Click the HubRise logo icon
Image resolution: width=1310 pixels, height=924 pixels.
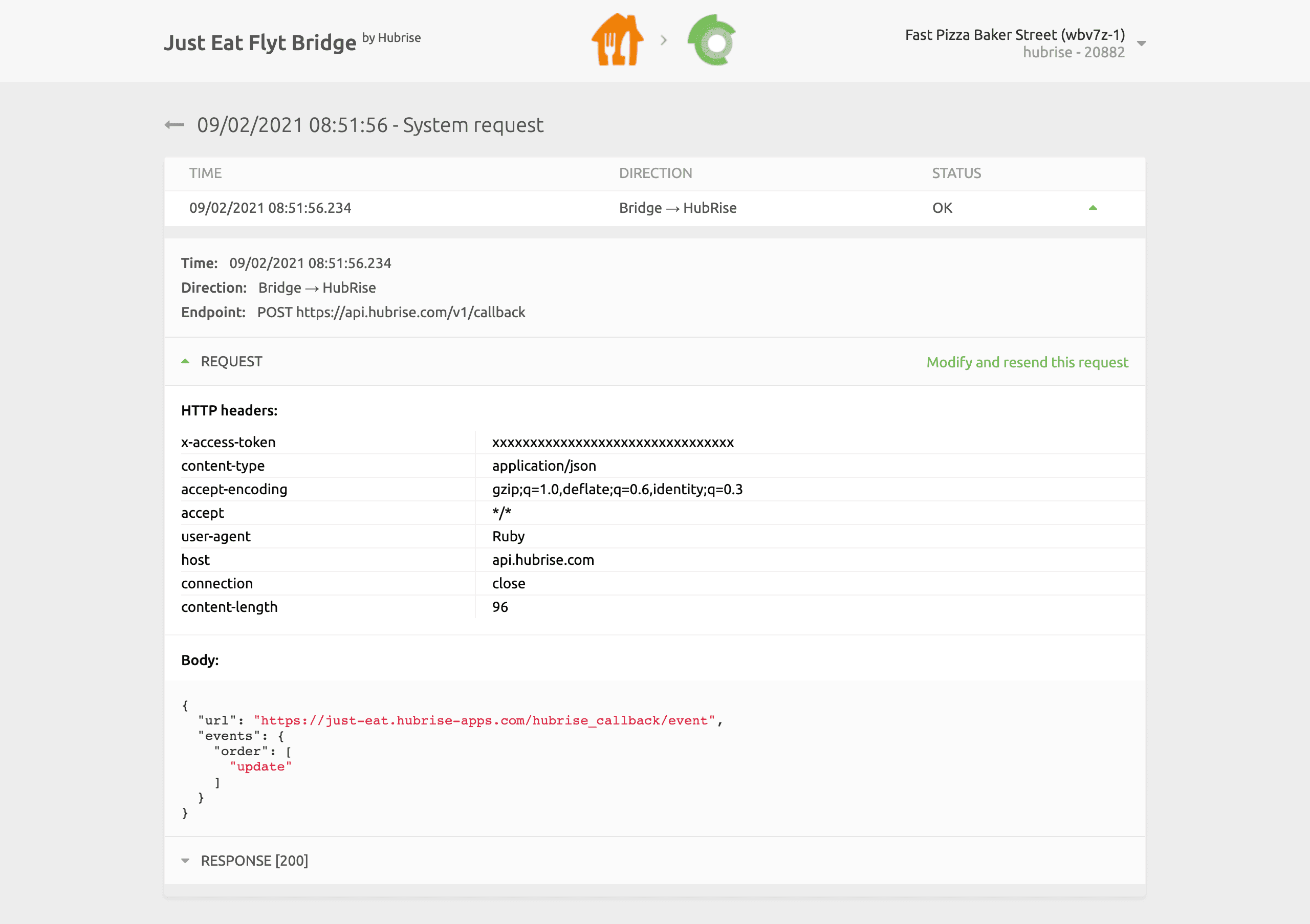pyautogui.click(x=711, y=39)
